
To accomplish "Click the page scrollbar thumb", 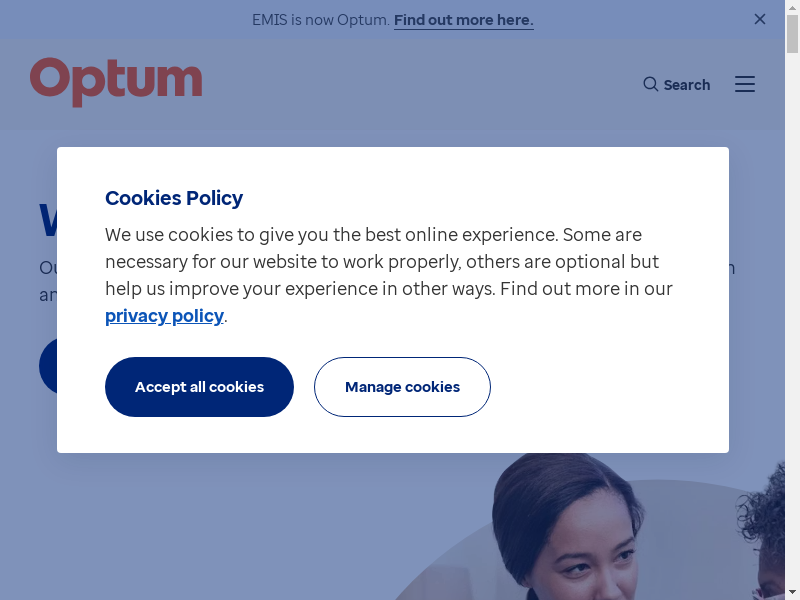I will (792, 35).
